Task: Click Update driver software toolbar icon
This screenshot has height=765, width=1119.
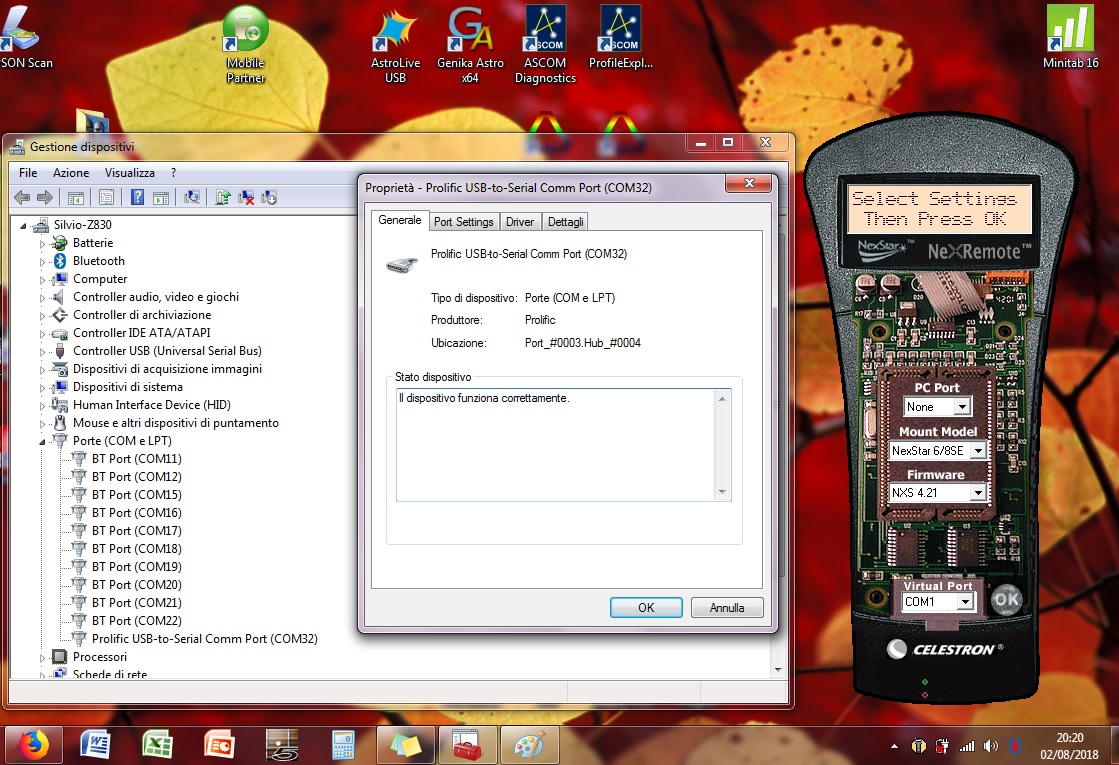Action: coord(223,198)
